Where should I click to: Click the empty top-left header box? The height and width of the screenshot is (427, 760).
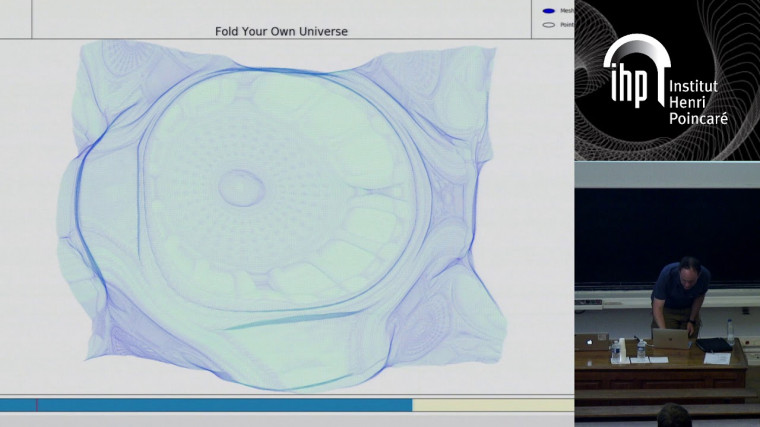pyautogui.click(x=16, y=20)
